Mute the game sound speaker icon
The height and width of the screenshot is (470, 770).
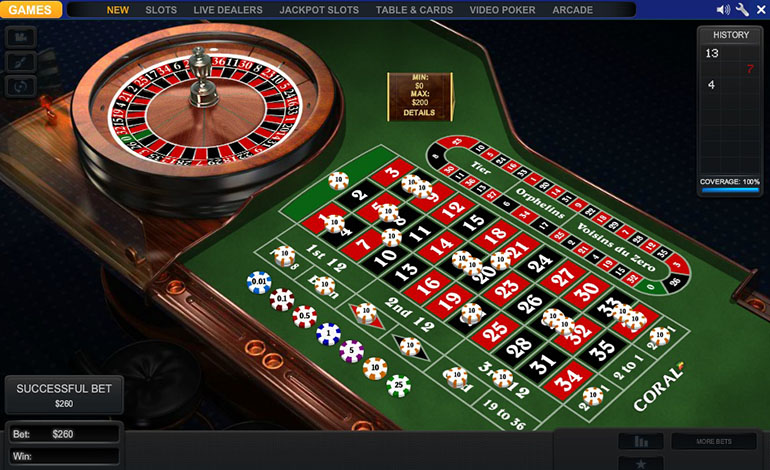723,10
